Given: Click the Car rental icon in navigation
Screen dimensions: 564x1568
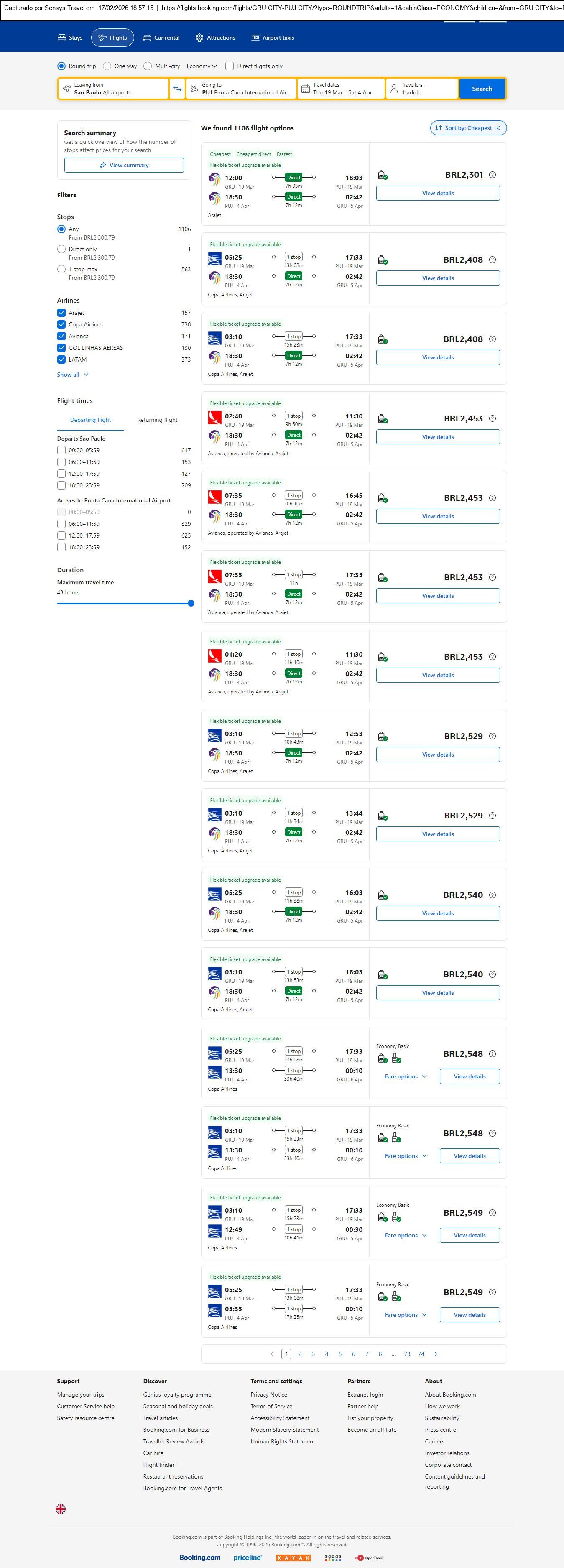Looking at the screenshot, I should (147, 38).
